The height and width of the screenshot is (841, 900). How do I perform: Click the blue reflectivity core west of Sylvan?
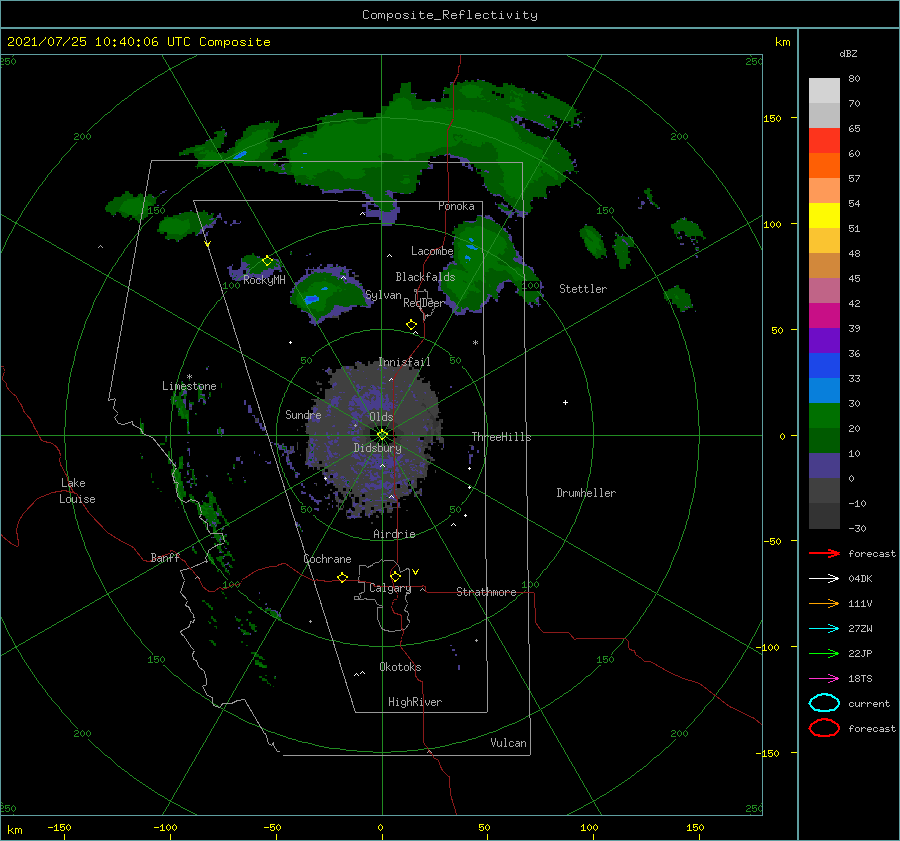click(x=312, y=299)
